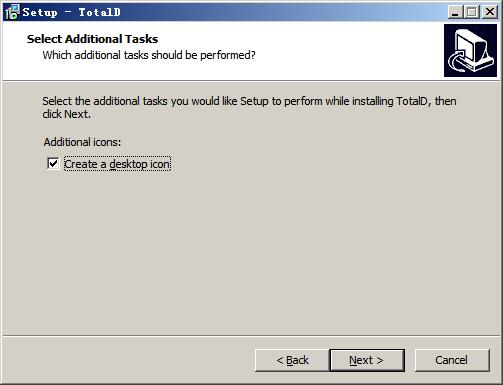The width and height of the screenshot is (503, 385).
Task: Click the blank title bar gradient area
Action: 283,12
